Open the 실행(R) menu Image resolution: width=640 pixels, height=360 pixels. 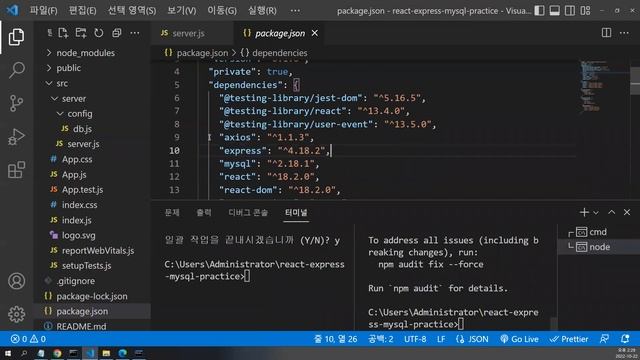coord(262,11)
